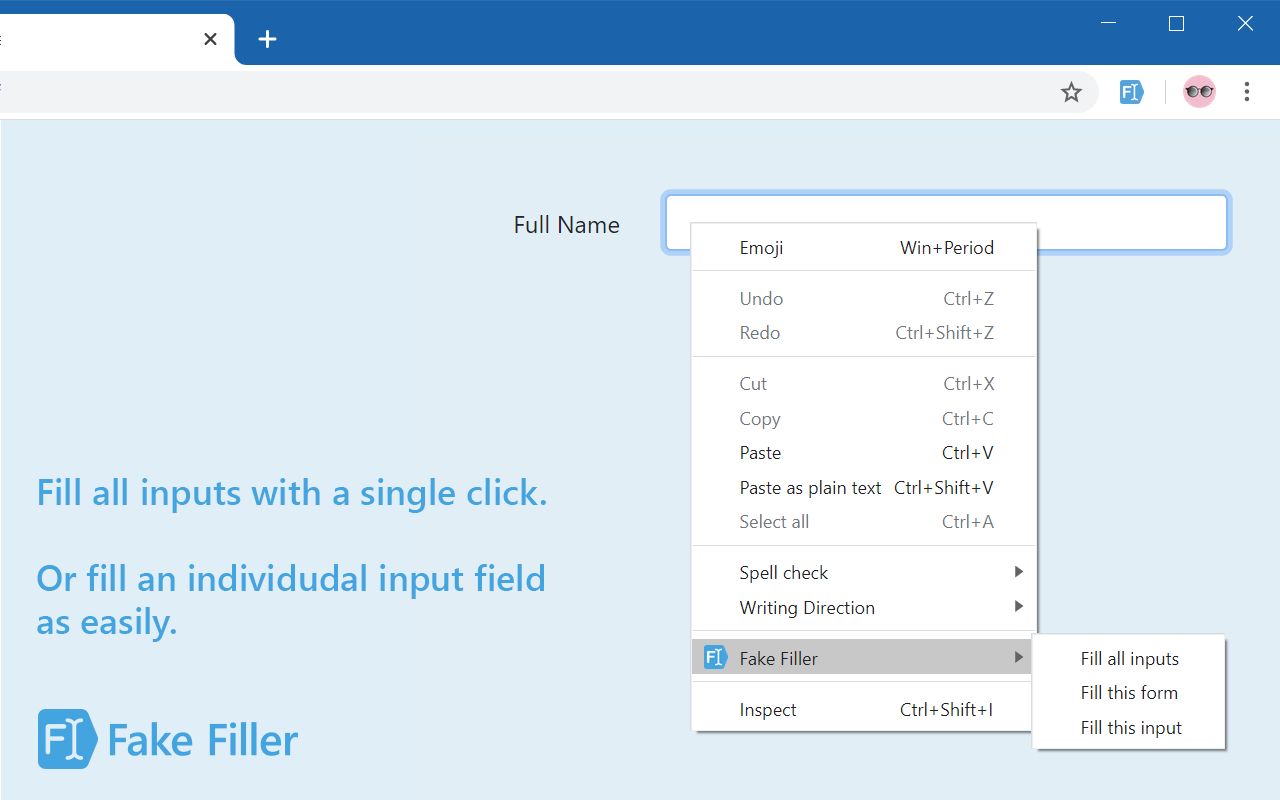
Task: Choose Fill this input from the submenu
Action: 1130,727
